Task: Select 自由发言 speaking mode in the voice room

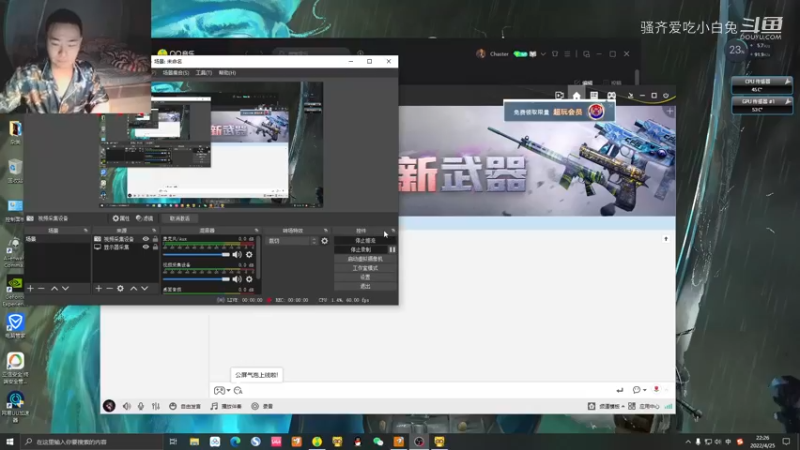Action: click(185, 406)
